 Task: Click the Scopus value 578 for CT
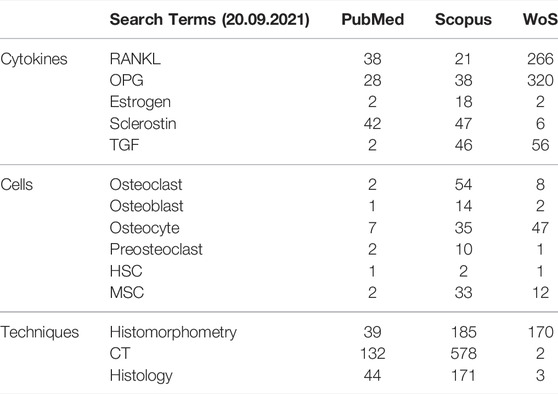(x=463, y=354)
